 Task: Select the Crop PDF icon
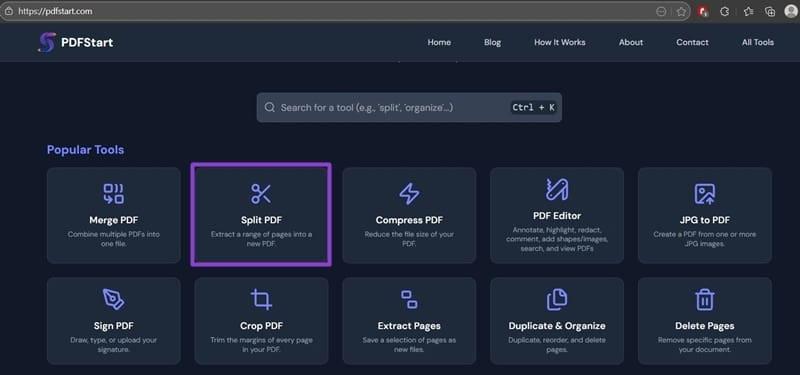point(261,299)
